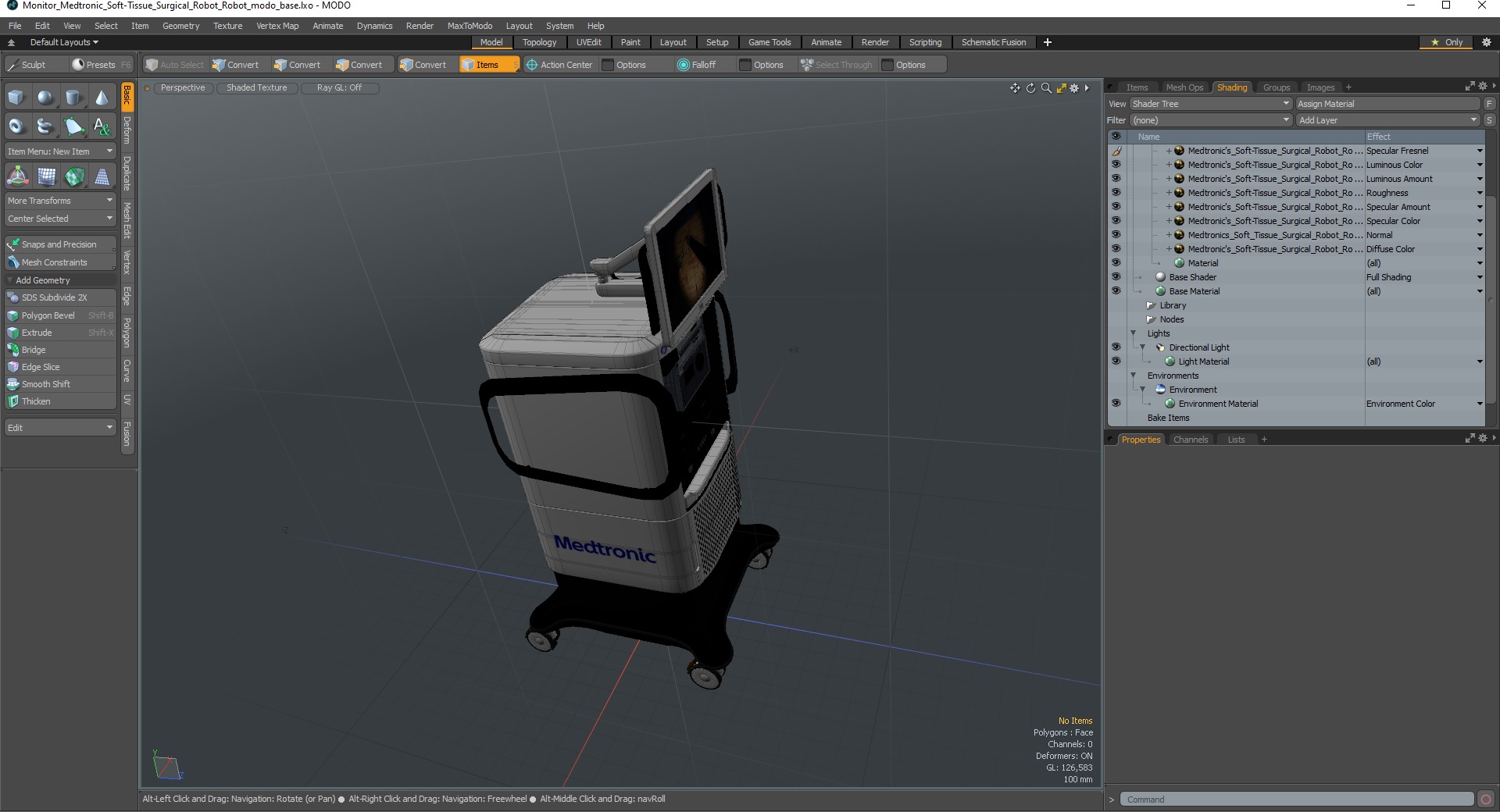The image size is (1500, 812).
Task: Click the Polygon Bevel tool button
Action: click(60, 315)
